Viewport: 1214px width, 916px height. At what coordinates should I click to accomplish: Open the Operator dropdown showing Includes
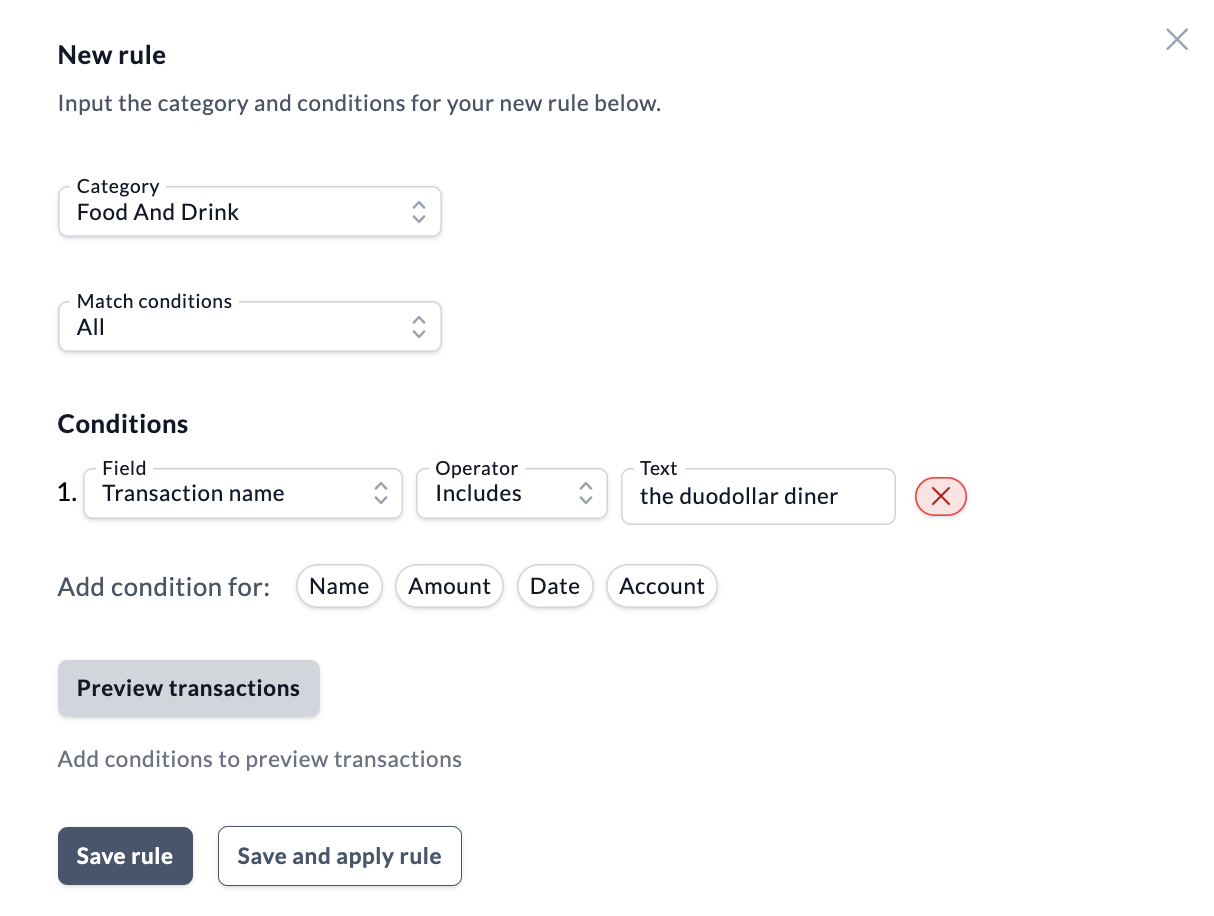click(512, 493)
